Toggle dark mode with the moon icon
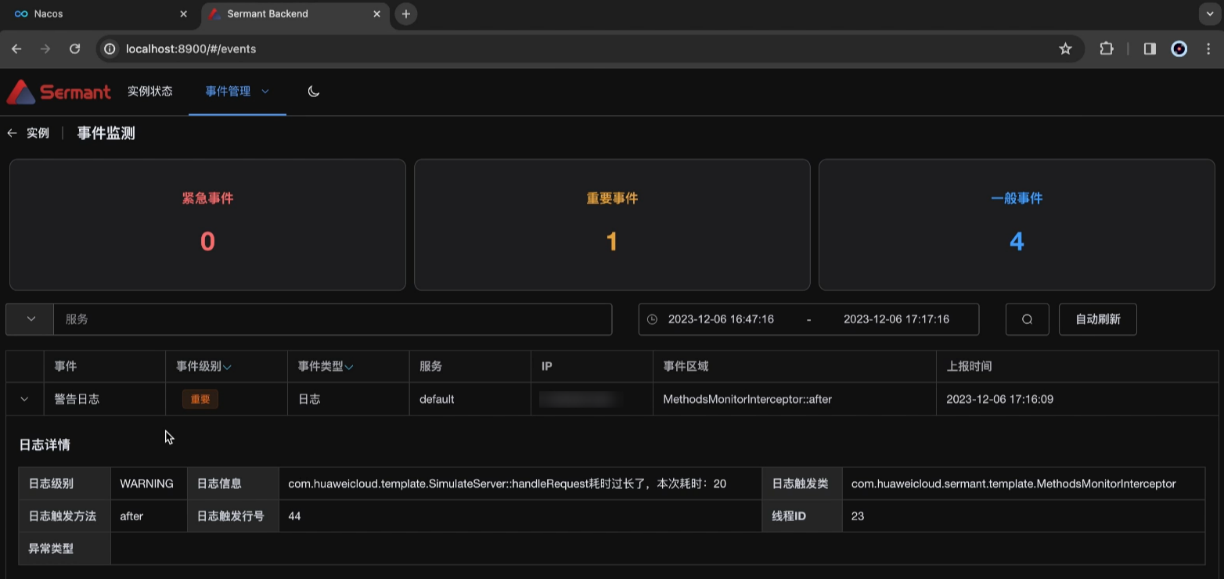1224x579 pixels. [313, 90]
